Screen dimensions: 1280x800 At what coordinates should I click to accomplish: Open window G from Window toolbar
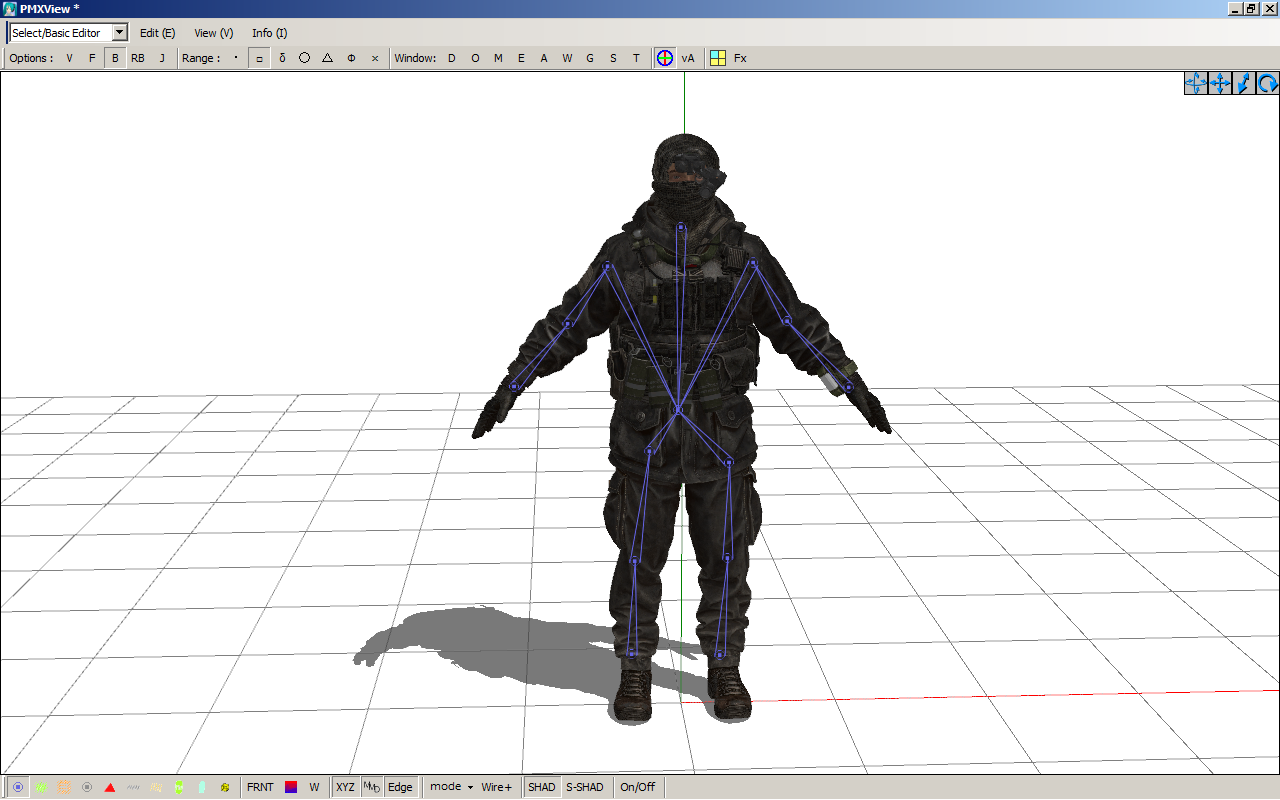pyautogui.click(x=590, y=58)
